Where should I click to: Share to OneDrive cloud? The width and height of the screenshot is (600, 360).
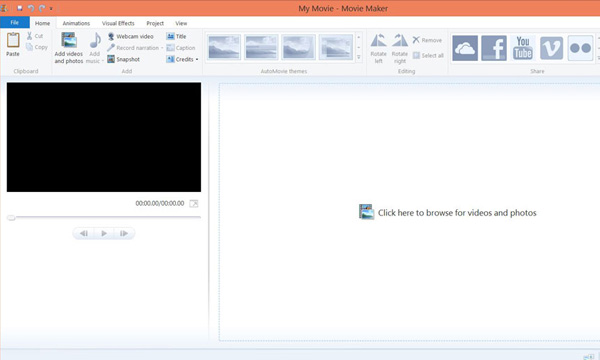(x=465, y=48)
